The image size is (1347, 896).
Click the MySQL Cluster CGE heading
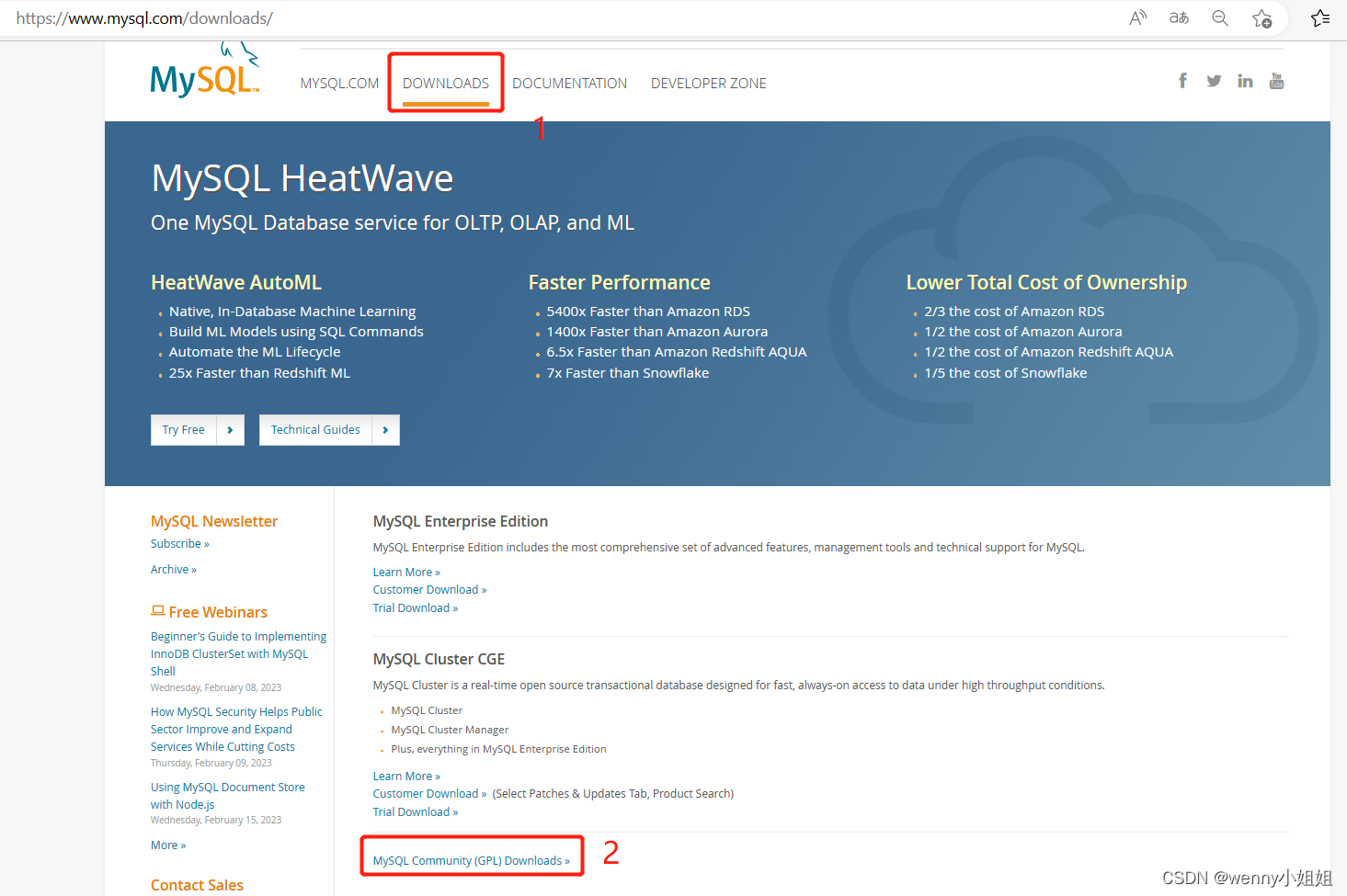click(439, 659)
